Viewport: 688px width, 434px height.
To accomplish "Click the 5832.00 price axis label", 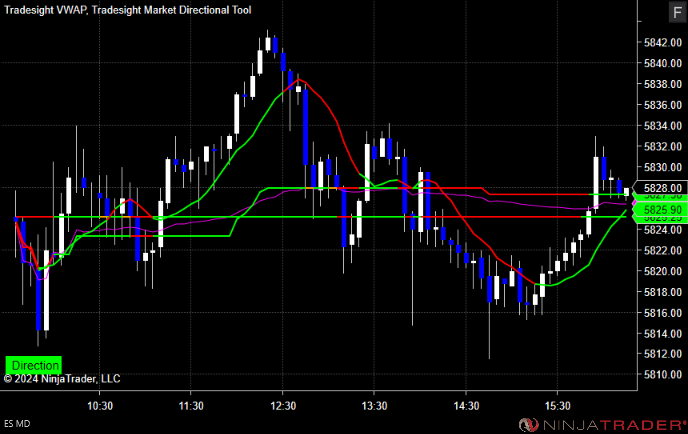I will [663, 146].
